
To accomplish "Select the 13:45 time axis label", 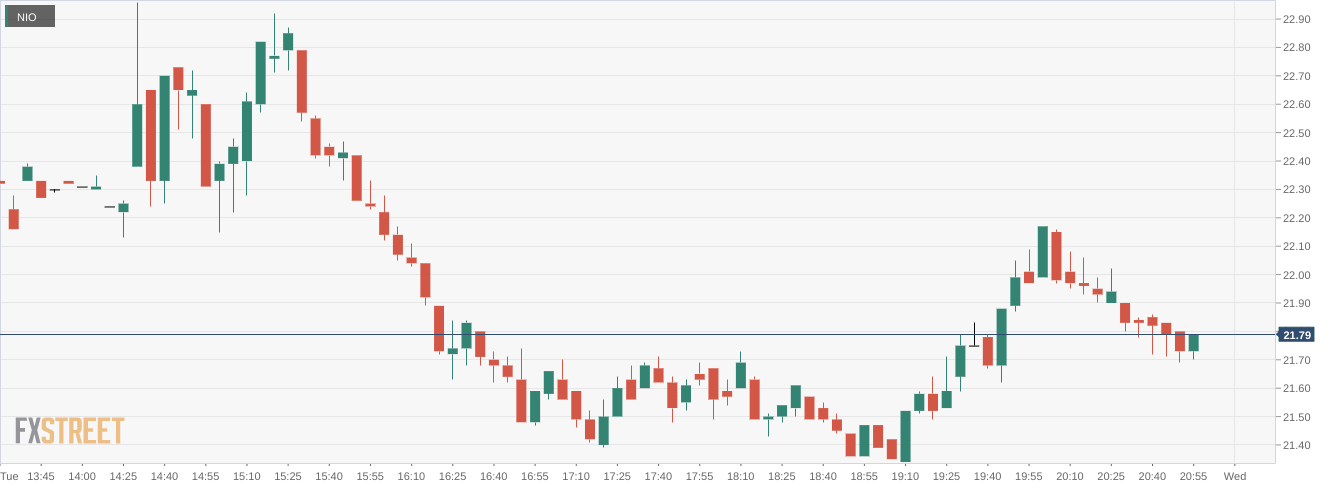I will pos(41,477).
